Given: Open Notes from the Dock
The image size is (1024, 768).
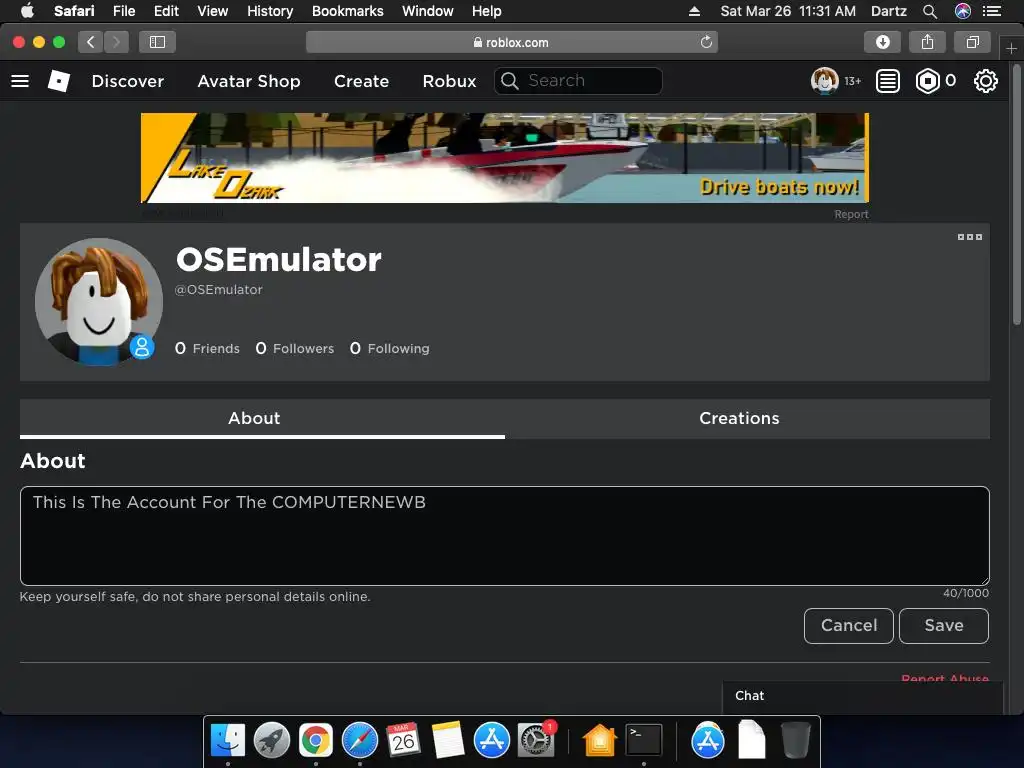Looking at the screenshot, I should pyautogui.click(x=447, y=740).
